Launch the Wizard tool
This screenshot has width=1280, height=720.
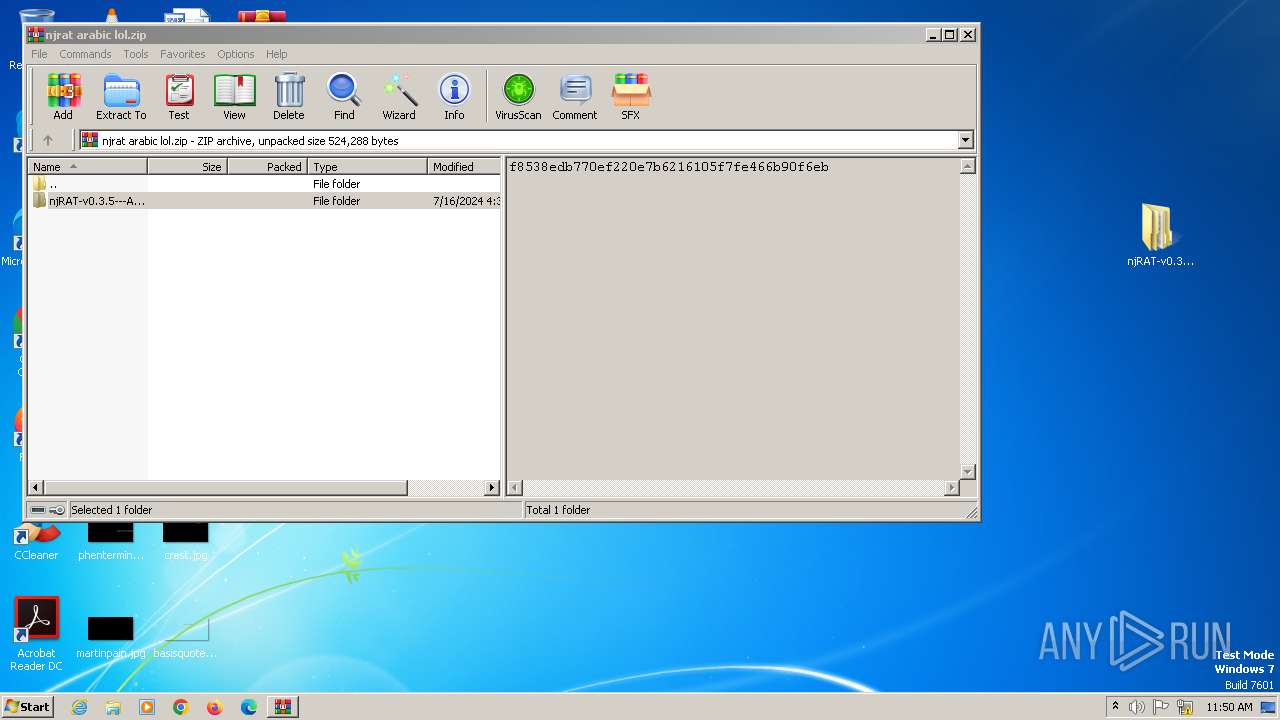(x=399, y=97)
